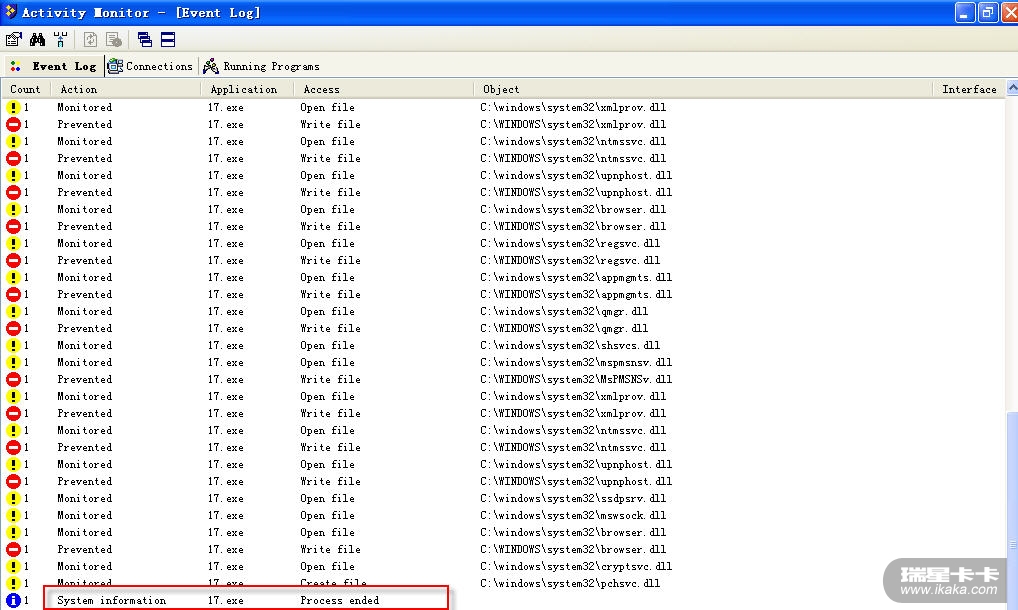Click the colored dots icon on Event Log tab
Image resolution: width=1018 pixels, height=610 pixels.
[16, 66]
